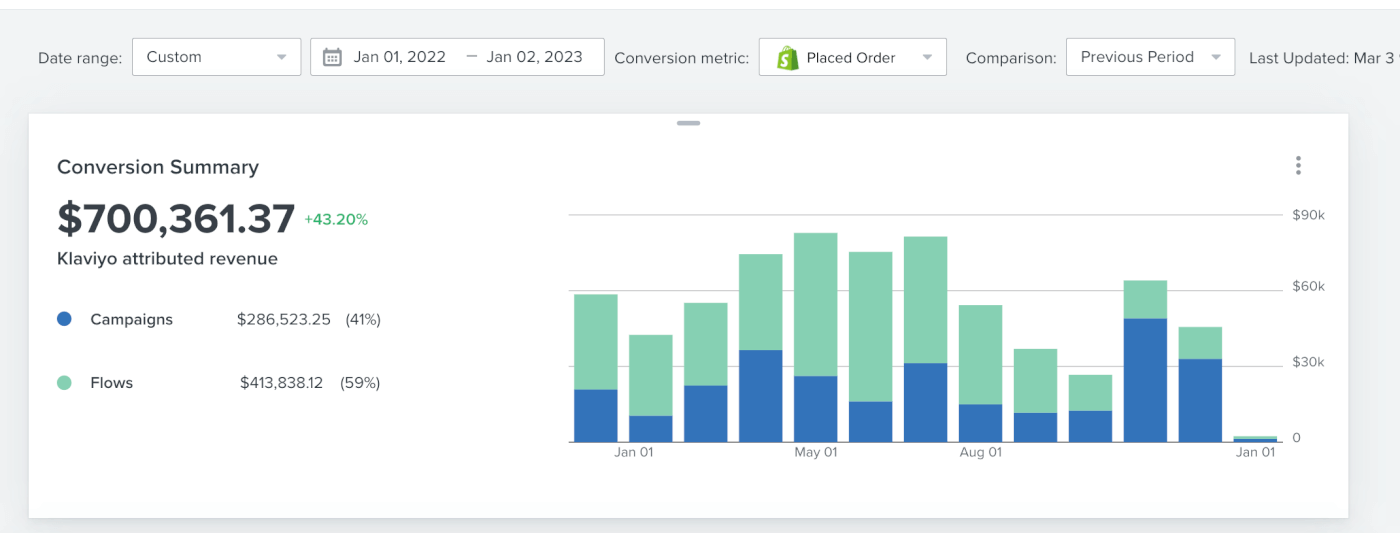1400x533 pixels.
Task: Click the $413,838.12 flows value
Action: pyautogui.click(x=281, y=382)
